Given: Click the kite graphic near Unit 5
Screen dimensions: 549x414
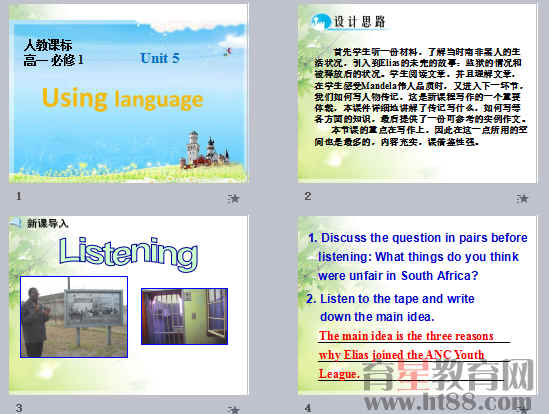Looking at the screenshot, I should pyautogui.click(x=228, y=51).
